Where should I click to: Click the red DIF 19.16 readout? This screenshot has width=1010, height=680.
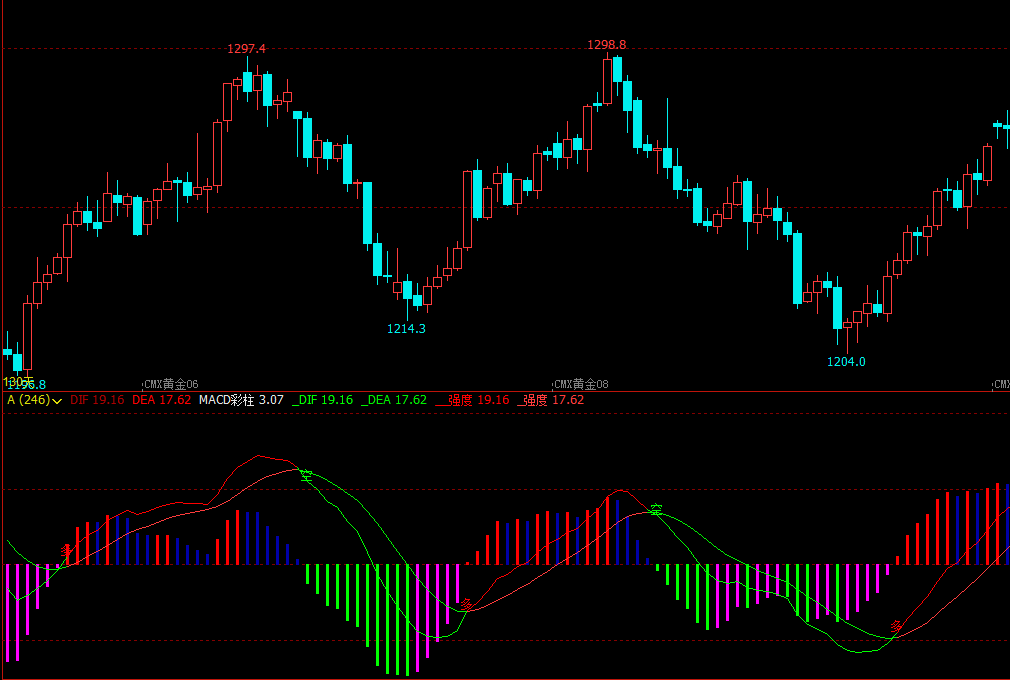97,400
